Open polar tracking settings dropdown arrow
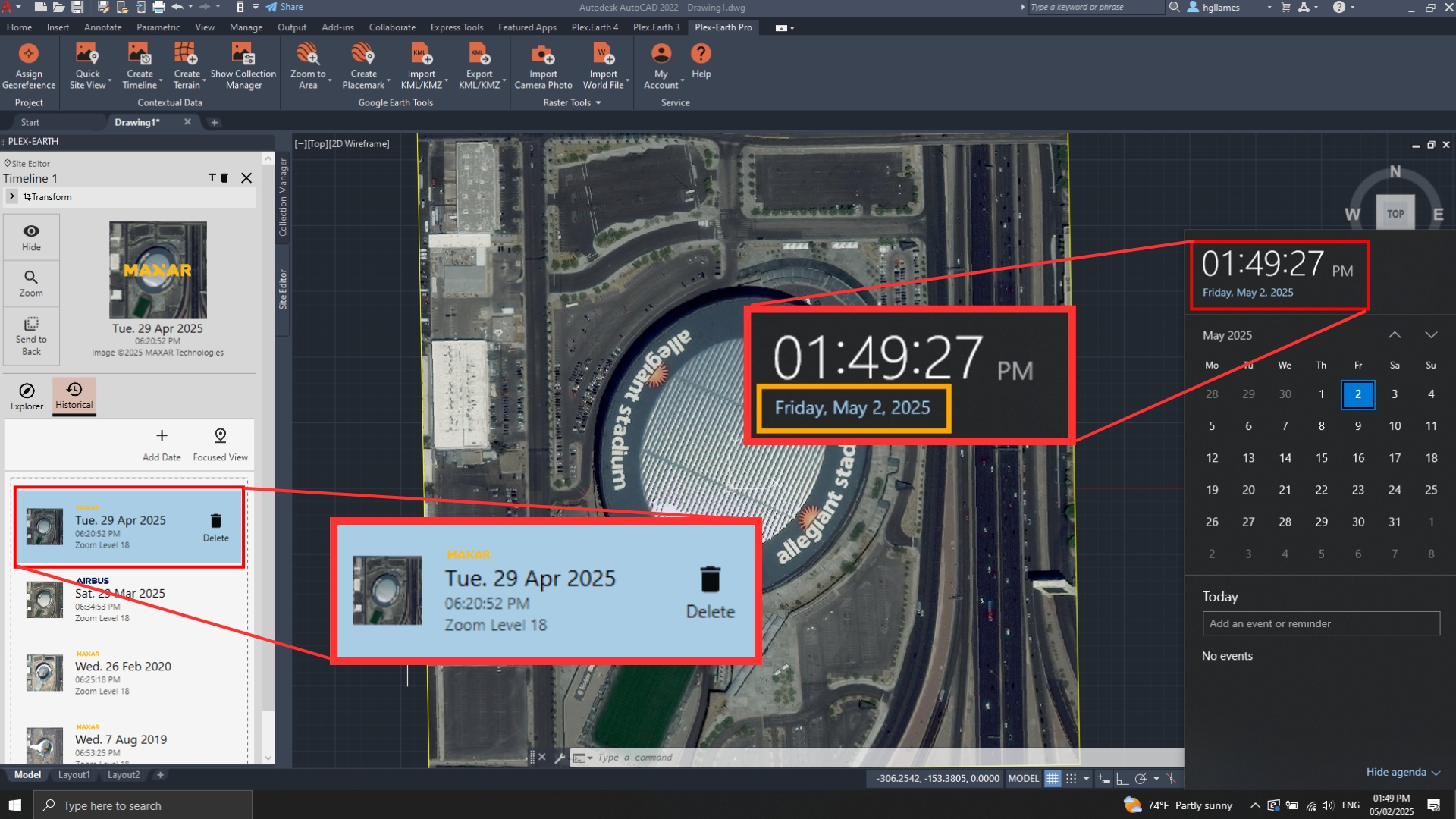The height and width of the screenshot is (819, 1456). coord(1156,778)
